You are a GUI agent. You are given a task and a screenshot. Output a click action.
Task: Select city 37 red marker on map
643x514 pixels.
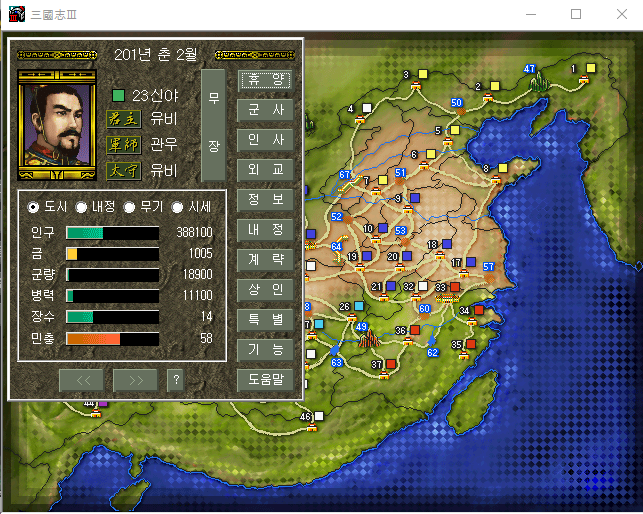[x=391, y=363]
